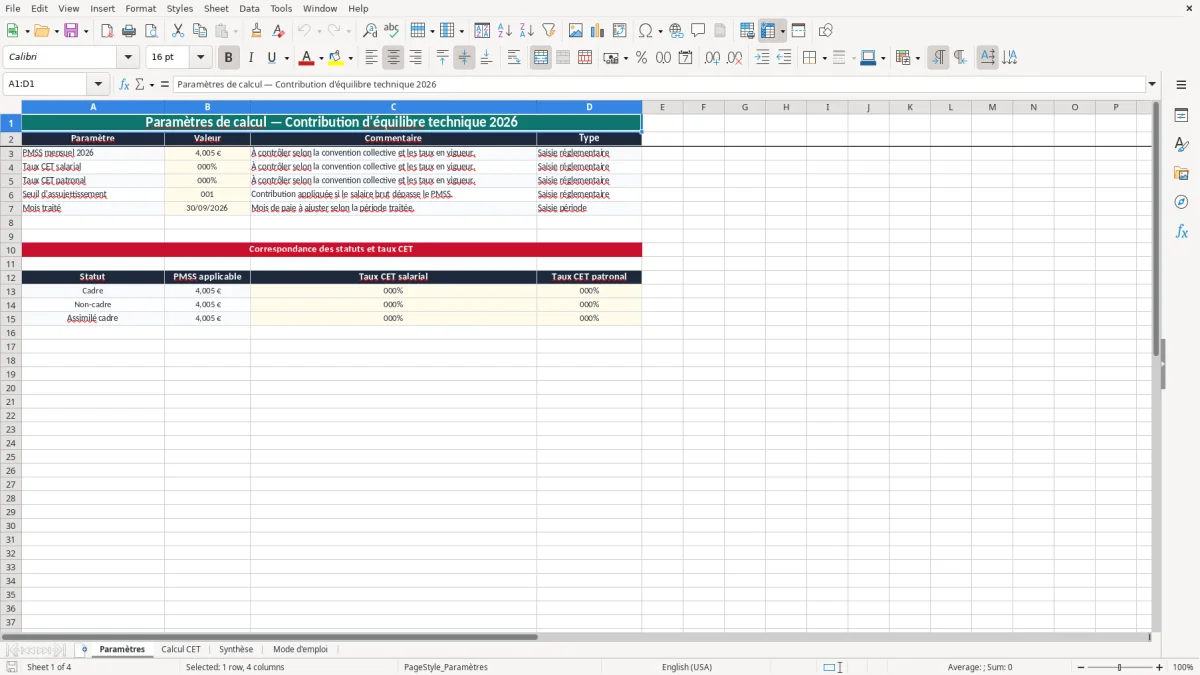This screenshot has width=1200, height=675.
Task: Apply the red font color
Action: (x=306, y=58)
